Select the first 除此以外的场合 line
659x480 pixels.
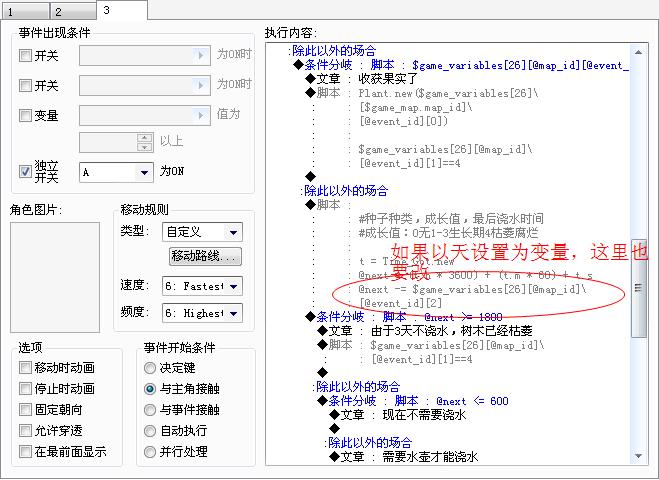332,51
